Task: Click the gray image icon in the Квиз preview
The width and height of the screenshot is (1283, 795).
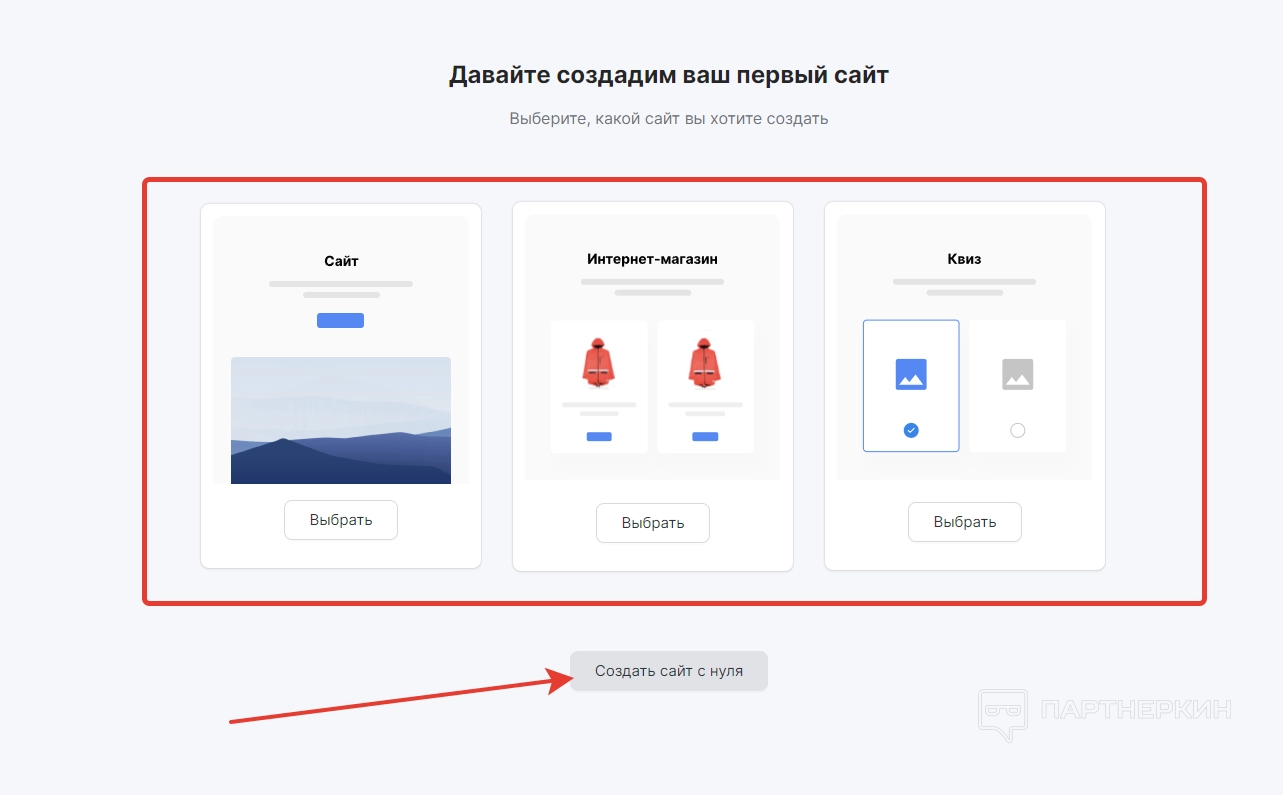Action: point(1018,374)
